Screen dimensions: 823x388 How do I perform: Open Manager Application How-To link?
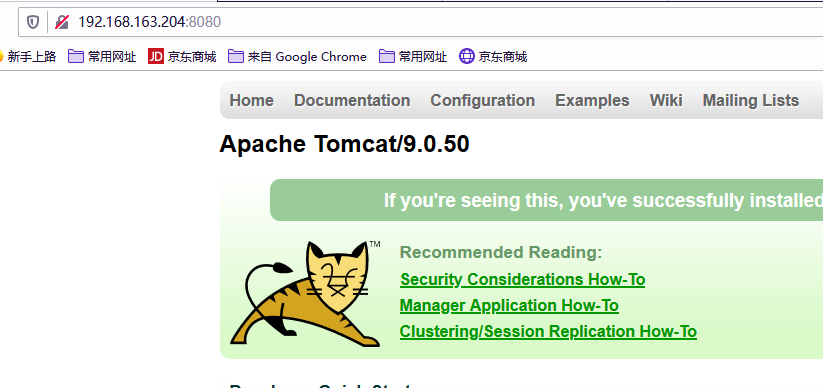[509, 306]
